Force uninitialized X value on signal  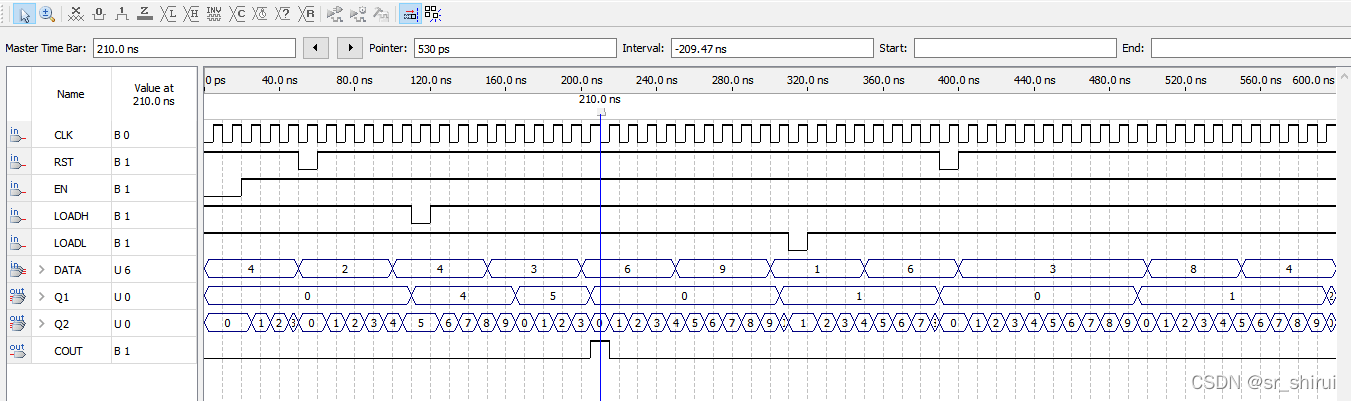[76, 14]
